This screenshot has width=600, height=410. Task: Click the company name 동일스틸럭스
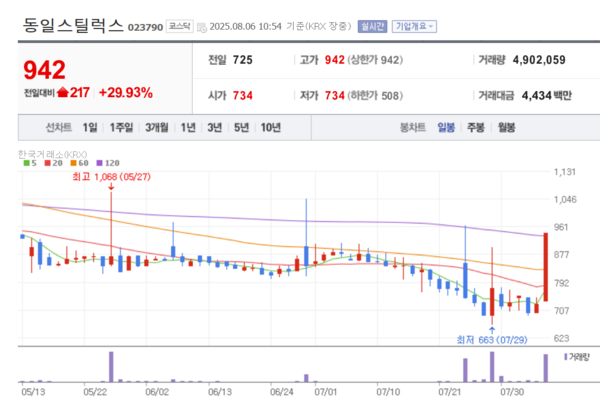coord(73,25)
